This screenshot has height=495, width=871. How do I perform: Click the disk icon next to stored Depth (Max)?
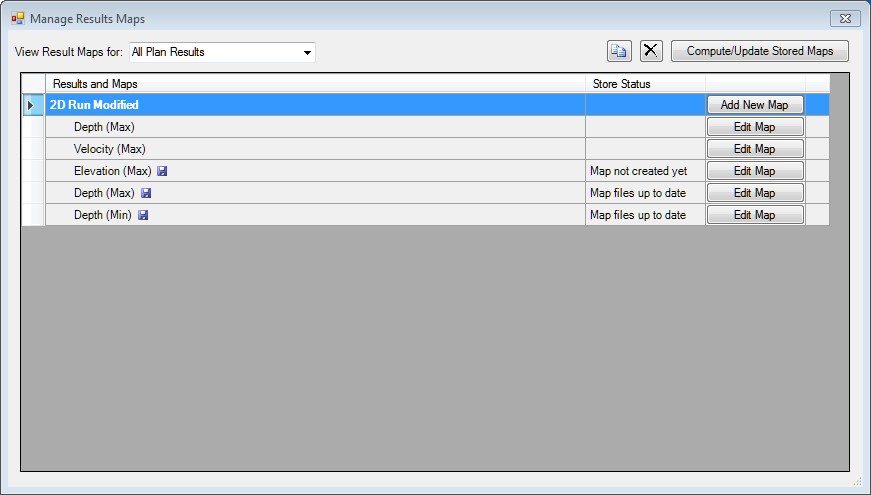tap(146, 193)
